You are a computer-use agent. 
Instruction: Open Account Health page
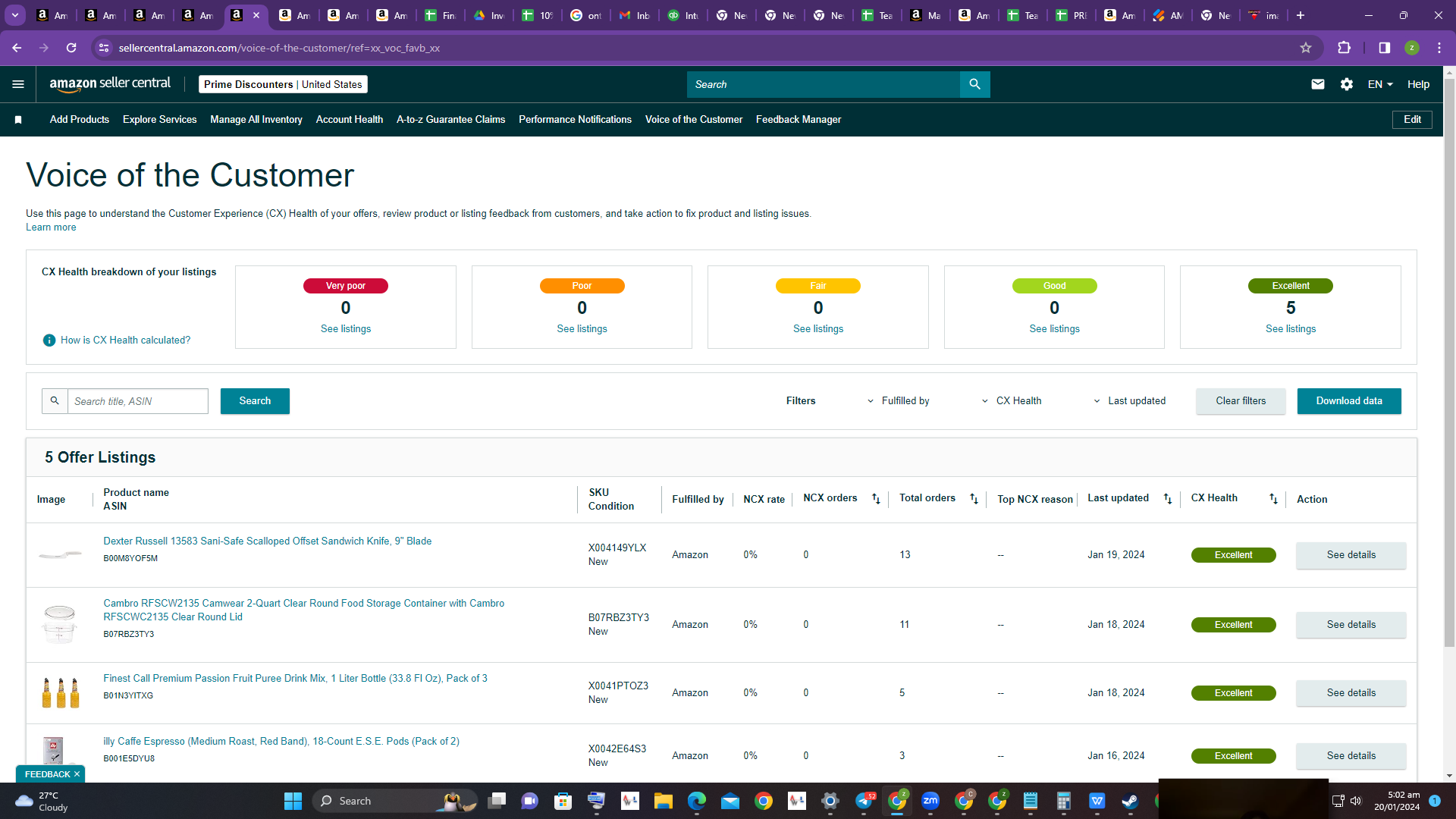pyautogui.click(x=350, y=120)
